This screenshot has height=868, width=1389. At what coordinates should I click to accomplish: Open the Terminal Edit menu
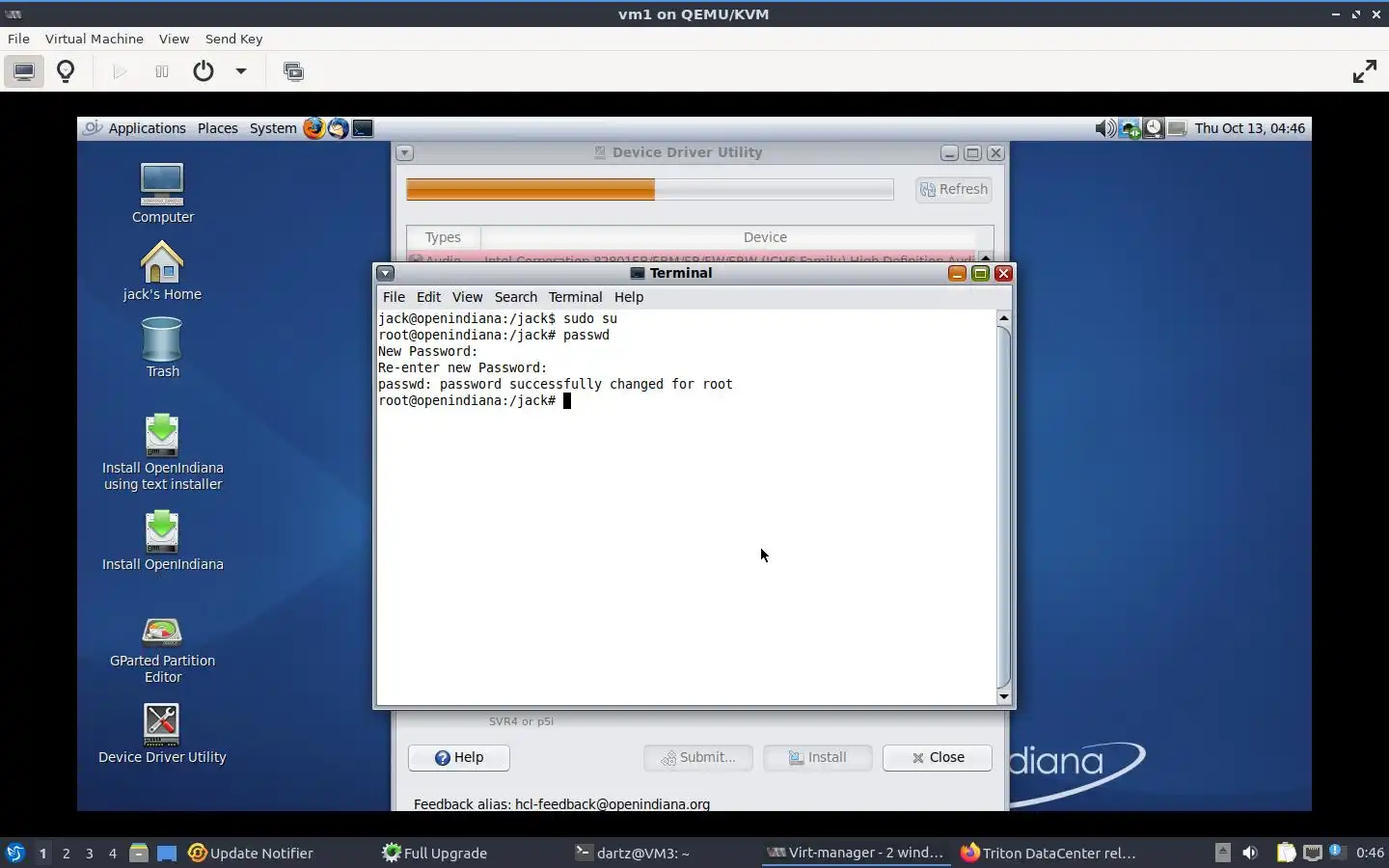pyautogui.click(x=428, y=297)
